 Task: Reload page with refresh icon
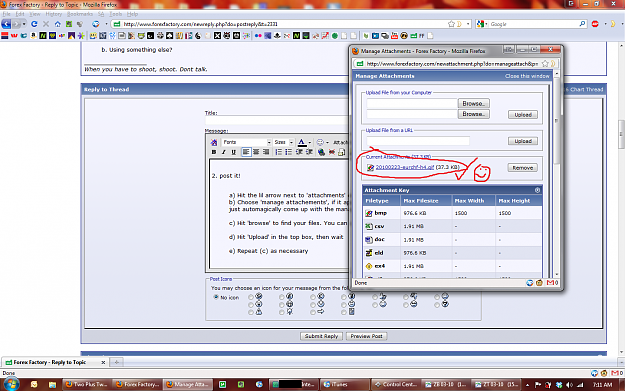(34, 24)
